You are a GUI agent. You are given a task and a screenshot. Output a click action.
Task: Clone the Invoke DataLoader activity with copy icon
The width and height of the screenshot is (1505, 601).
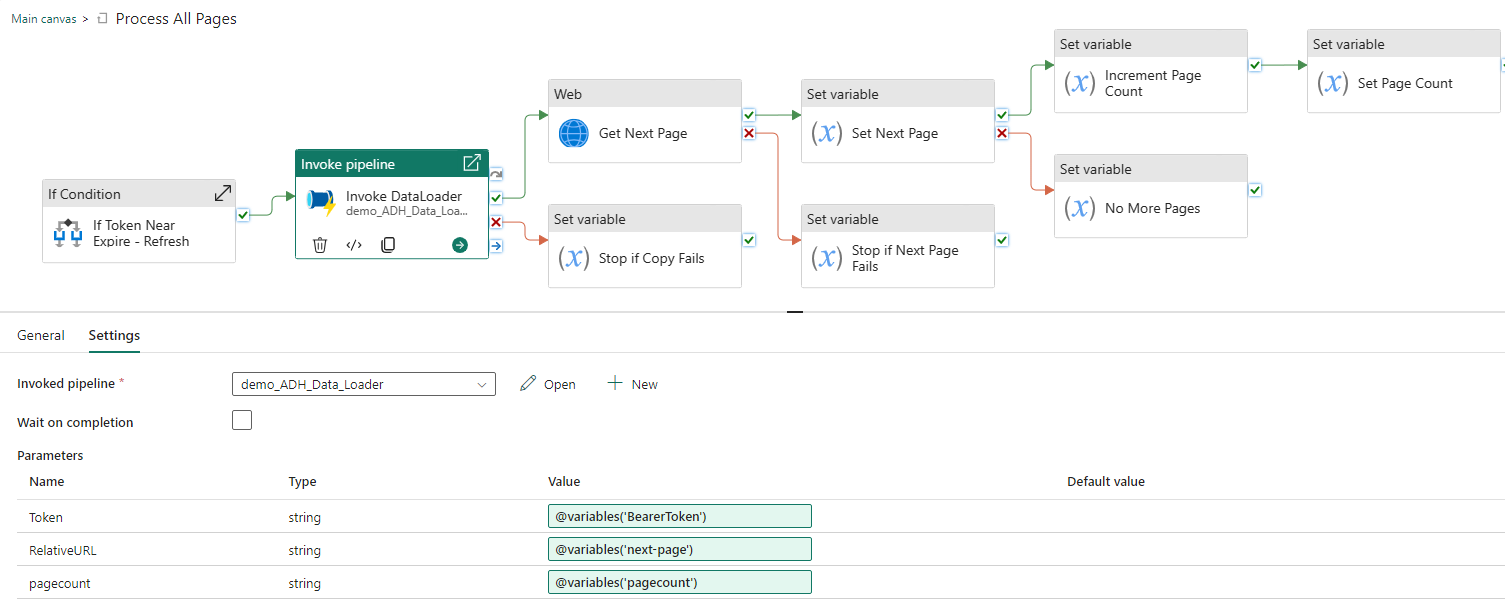point(388,244)
